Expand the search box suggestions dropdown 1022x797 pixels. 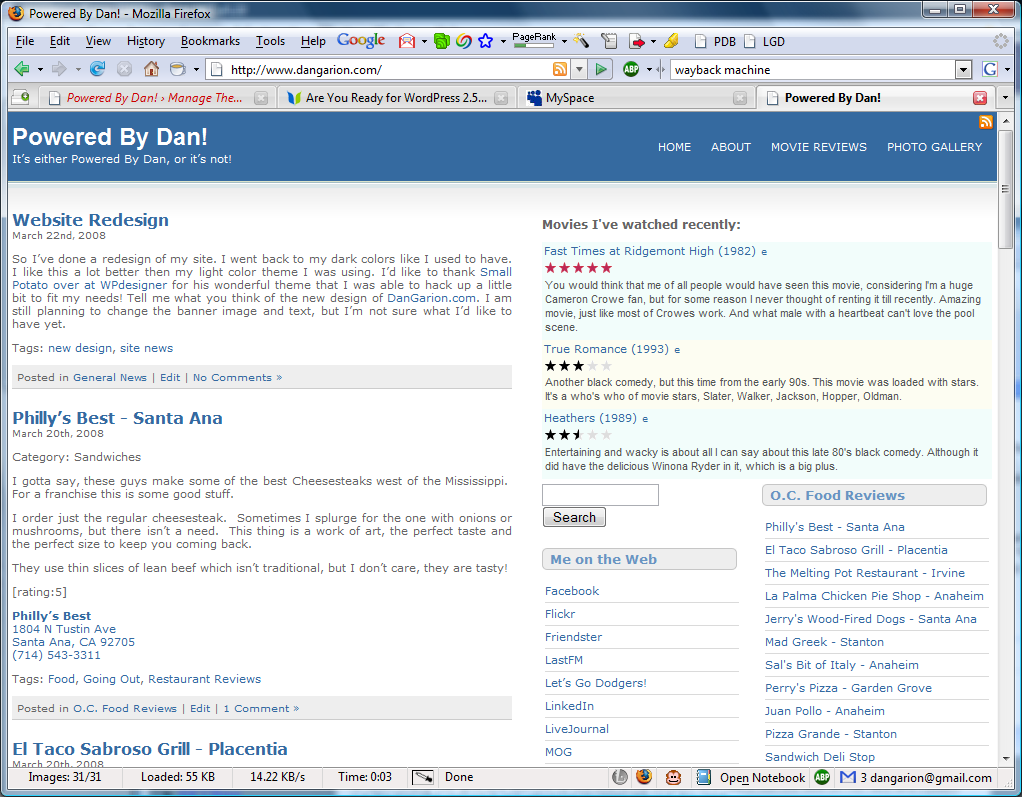[x=963, y=69]
